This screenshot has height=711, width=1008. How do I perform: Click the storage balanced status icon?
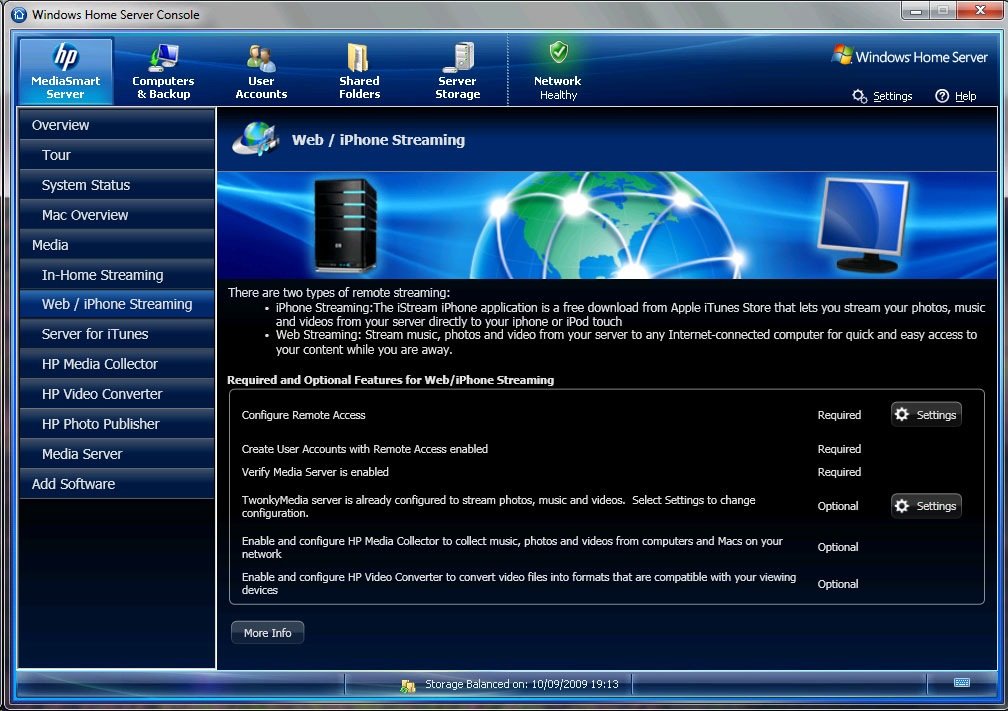(408, 685)
